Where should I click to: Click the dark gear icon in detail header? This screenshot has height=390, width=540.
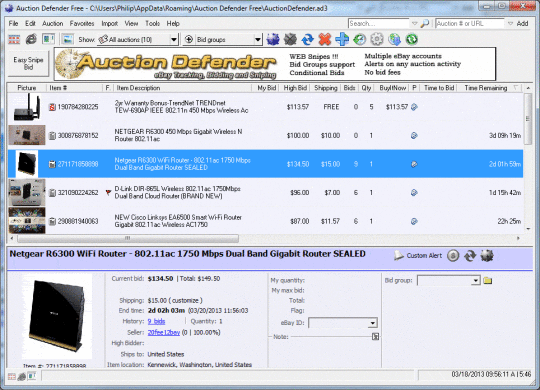[487, 256]
